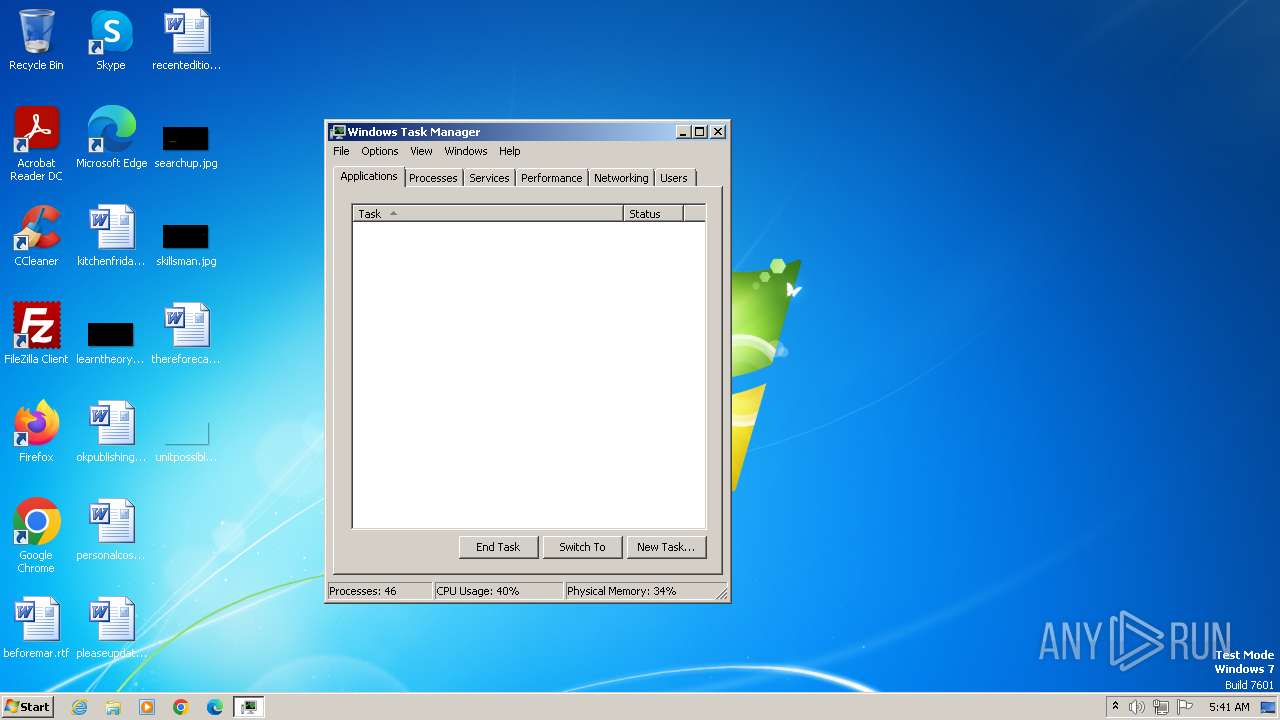Viewport: 1280px width, 720px height.
Task: Launch Skype from the desktop
Action: 111,40
